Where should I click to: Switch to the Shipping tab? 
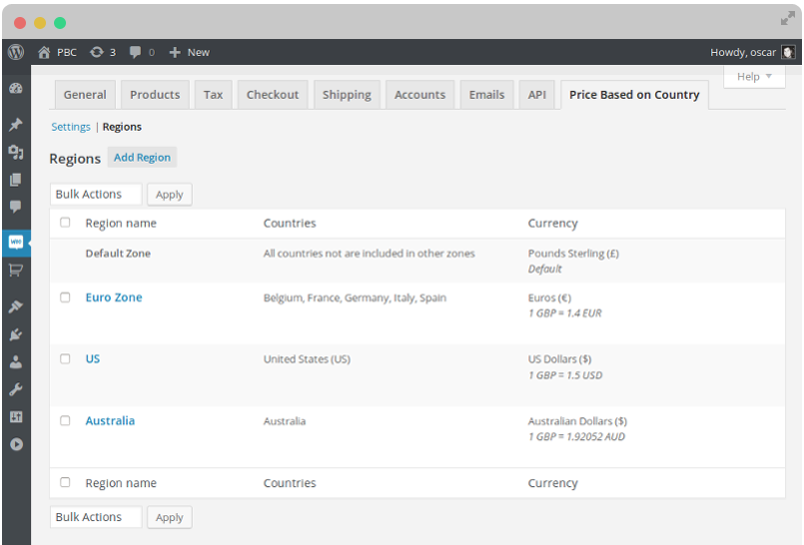[x=347, y=95]
